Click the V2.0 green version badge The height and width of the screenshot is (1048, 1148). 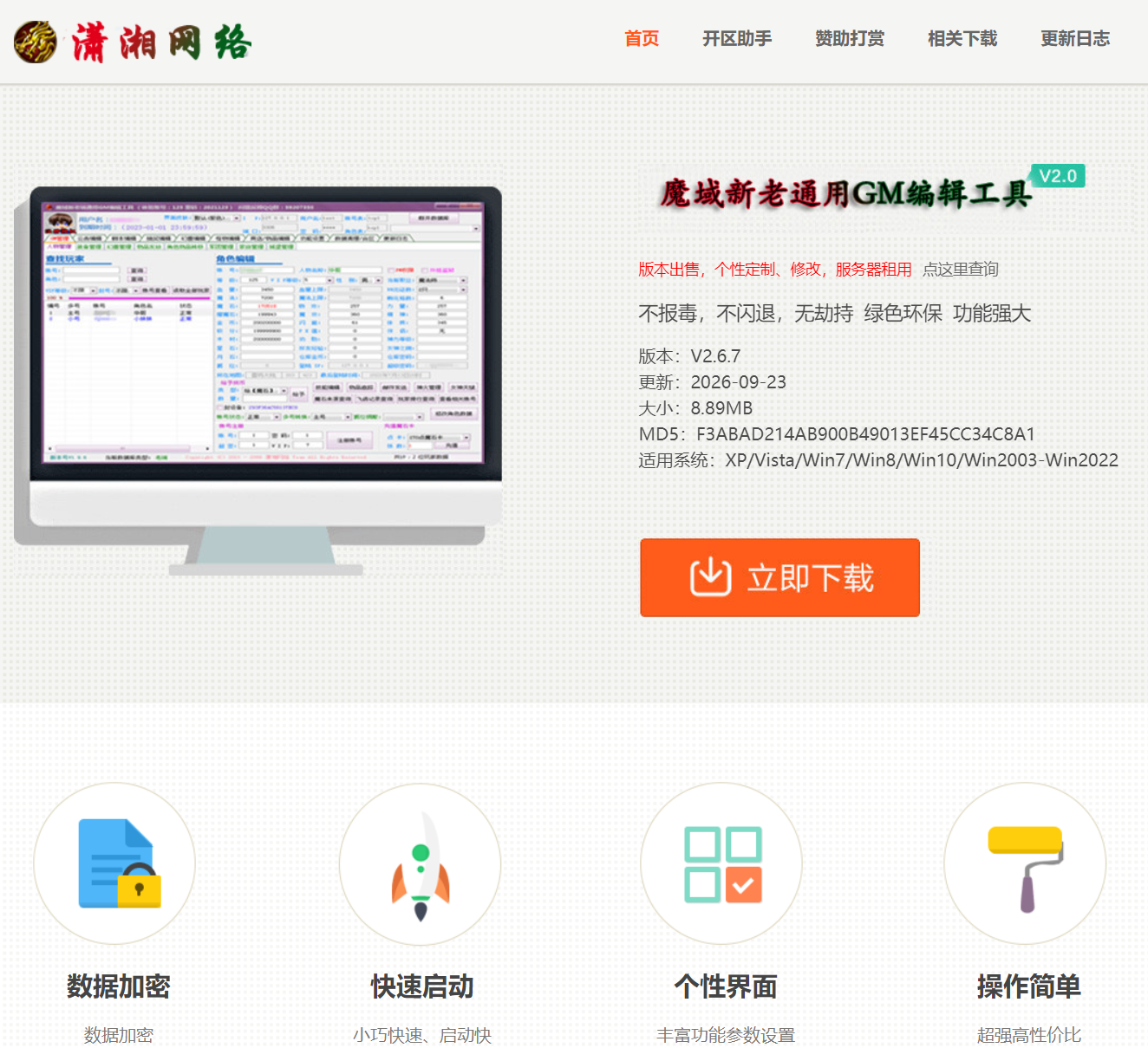(1057, 176)
